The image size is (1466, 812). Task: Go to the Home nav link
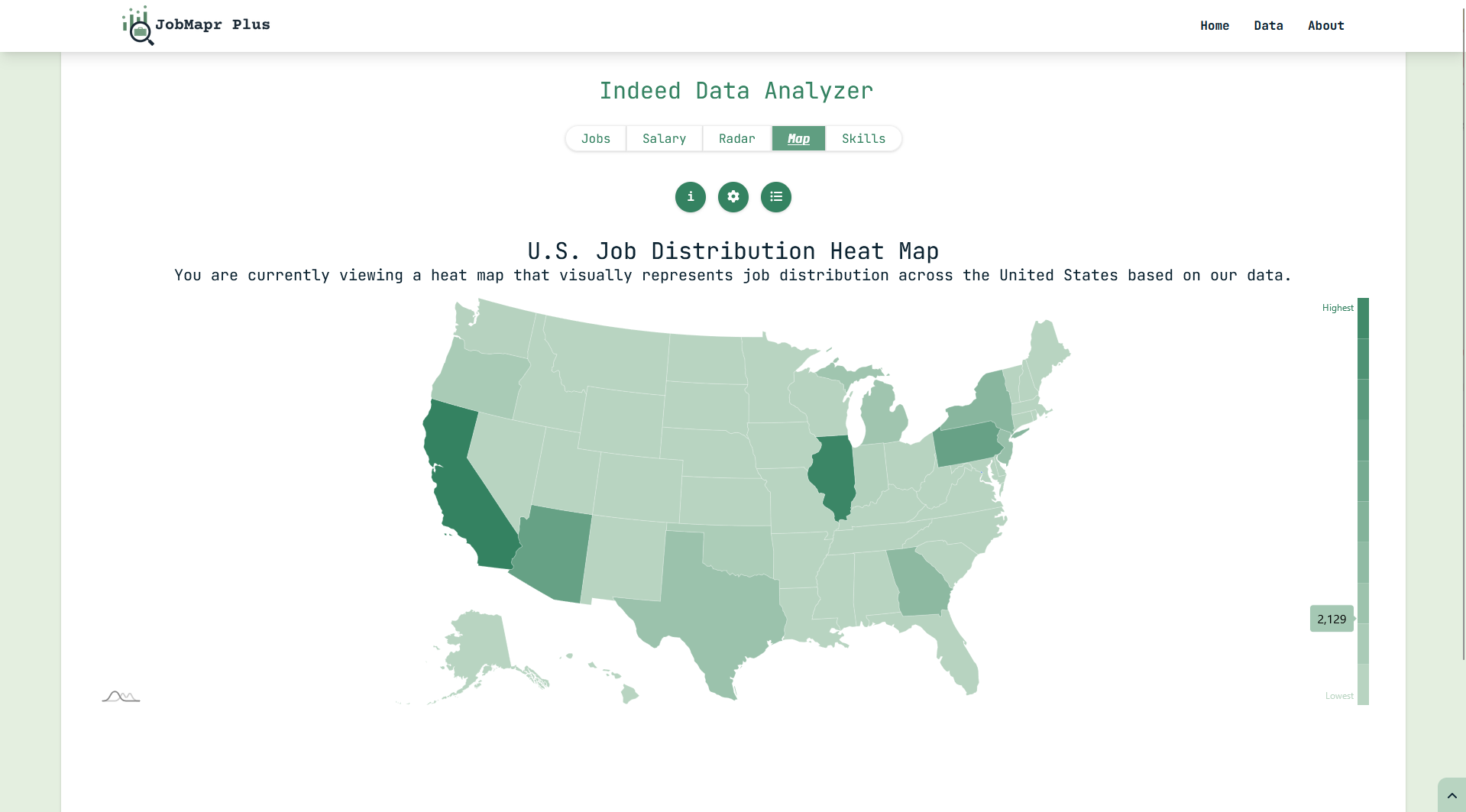(1215, 25)
